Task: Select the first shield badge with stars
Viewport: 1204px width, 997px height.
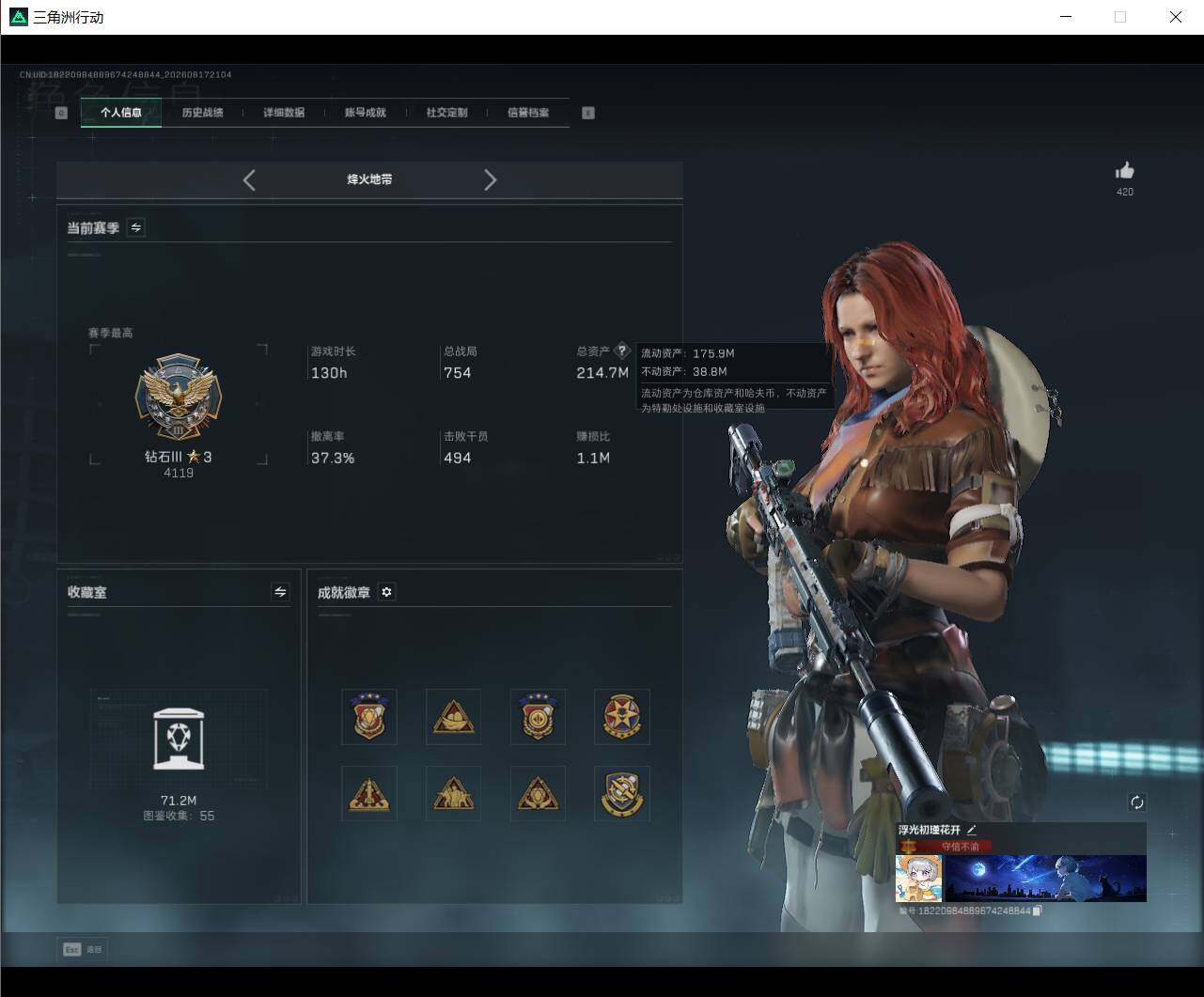Action: tap(369, 716)
